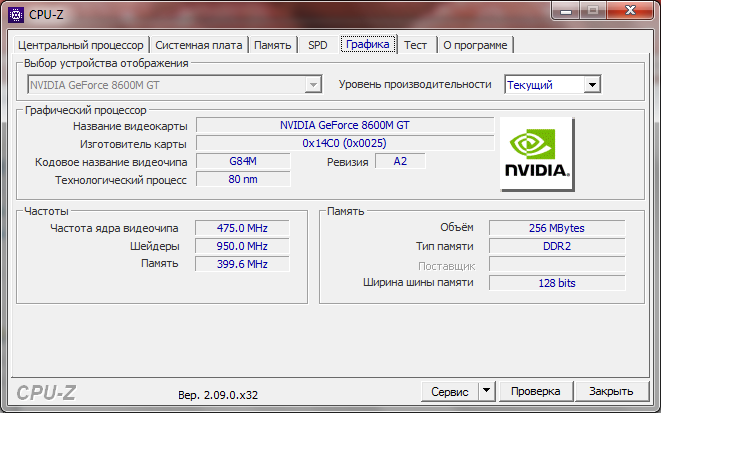Viewport: 744px width, 454px height.
Task: Switch to the Системная плата tab
Action: point(199,45)
